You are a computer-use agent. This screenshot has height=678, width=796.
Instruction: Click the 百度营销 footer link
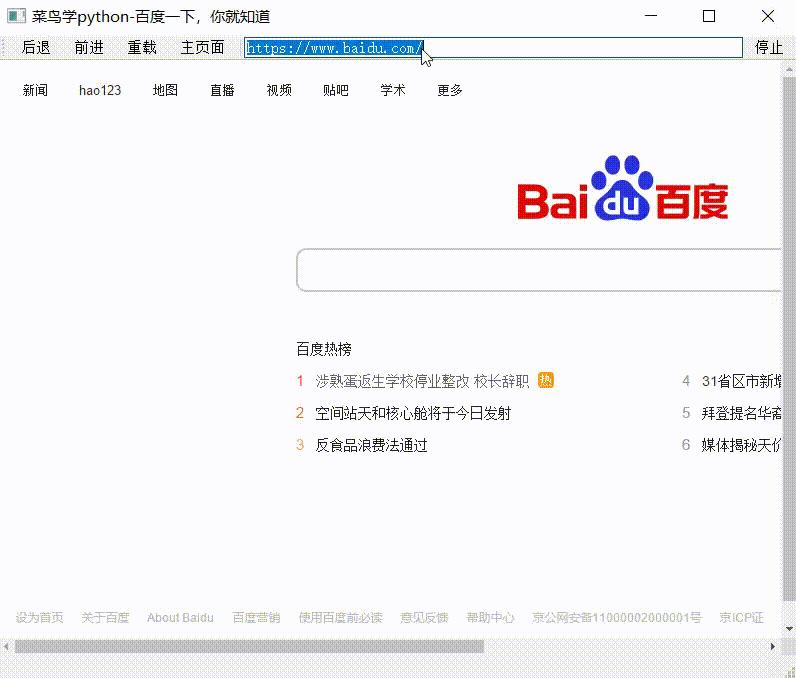tap(256, 618)
